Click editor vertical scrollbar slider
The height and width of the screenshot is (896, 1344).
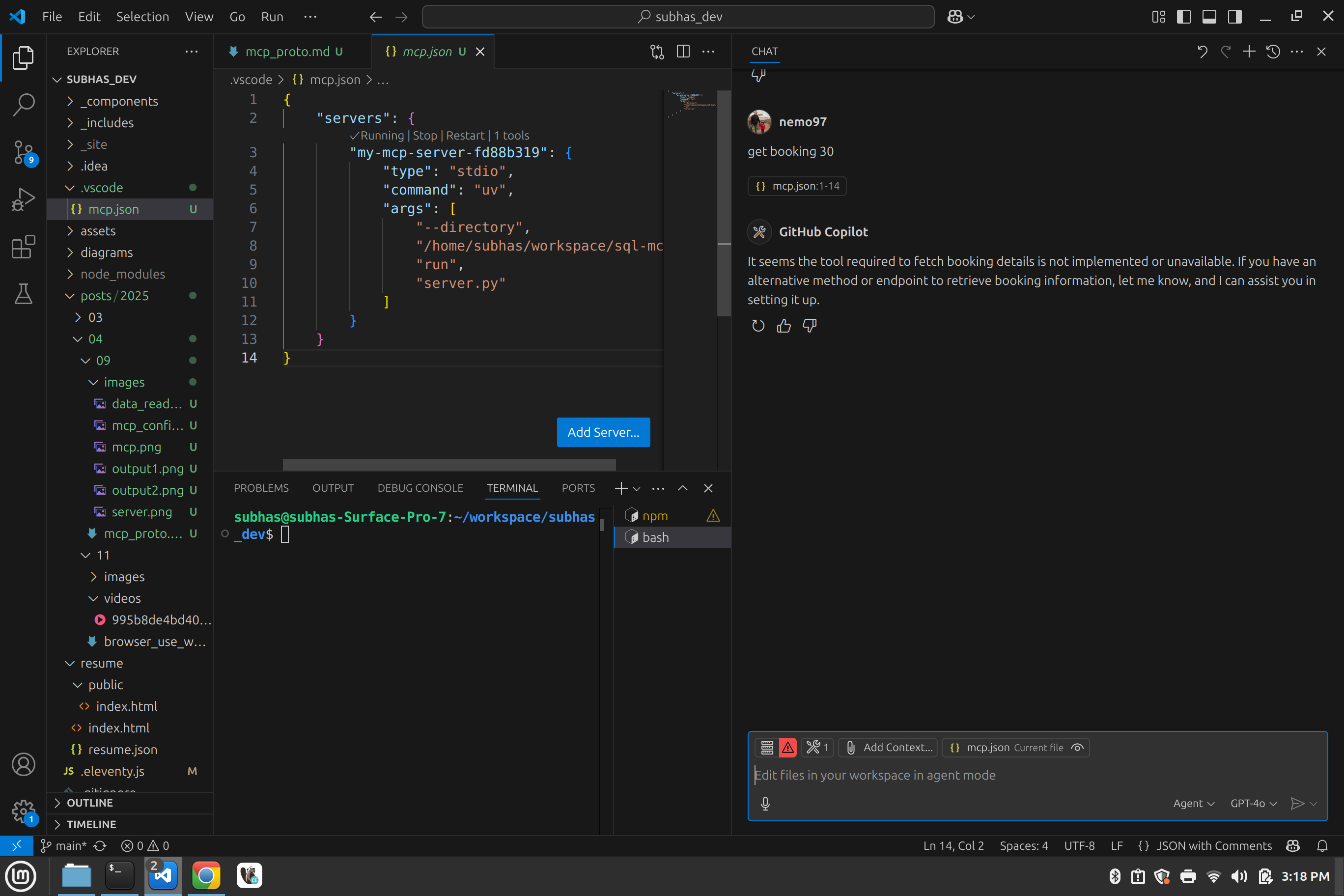coord(724,203)
